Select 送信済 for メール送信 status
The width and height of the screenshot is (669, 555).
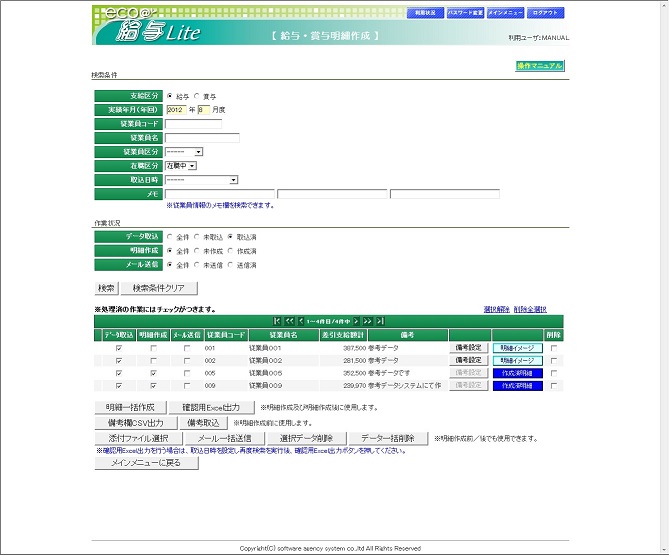point(230,265)
